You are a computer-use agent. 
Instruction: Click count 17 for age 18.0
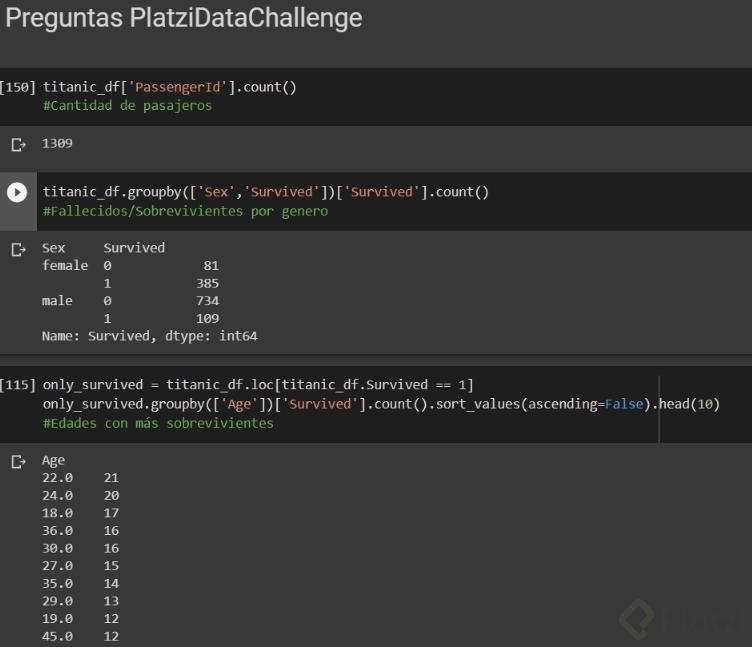pyautogui.click(x=111, y=513)
